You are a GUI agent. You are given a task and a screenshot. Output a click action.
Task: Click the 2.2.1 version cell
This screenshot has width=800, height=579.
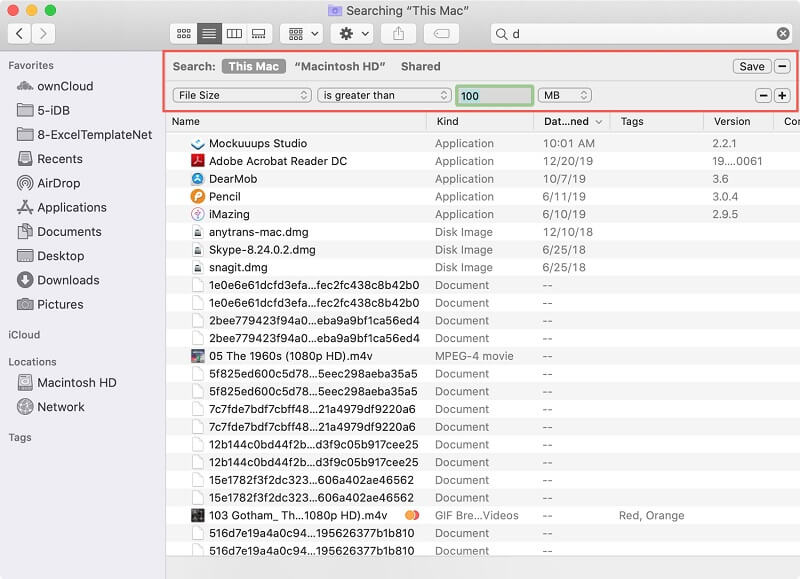point(724,143)
